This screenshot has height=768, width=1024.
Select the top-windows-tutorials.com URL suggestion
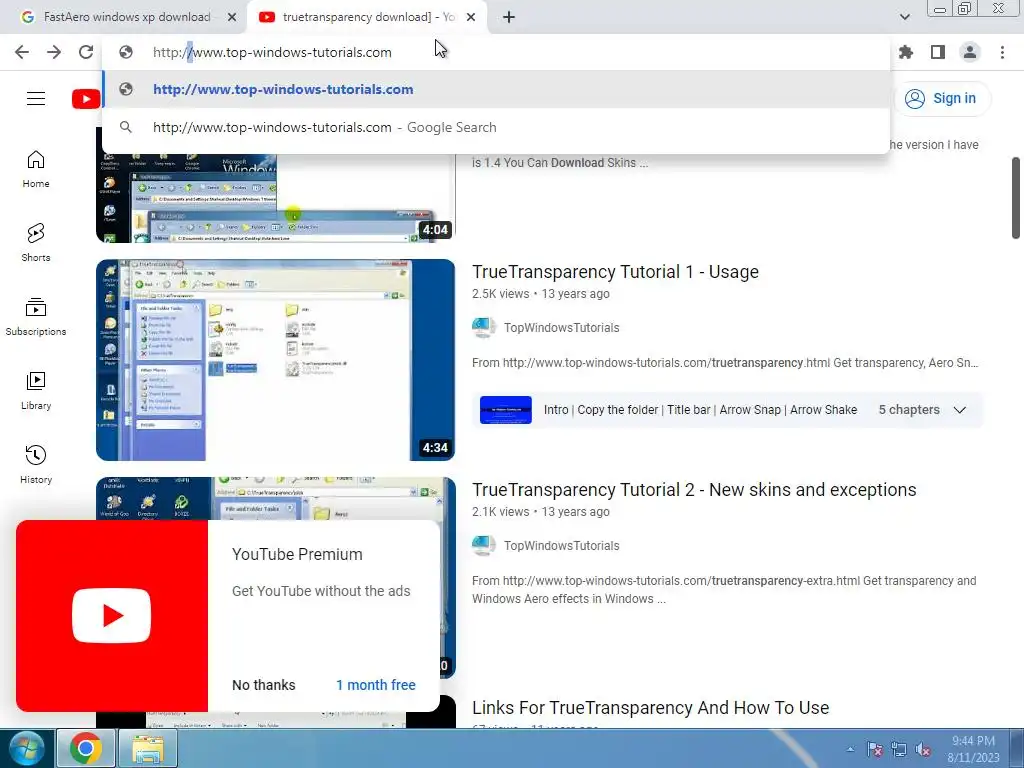(x=496, y=89)
